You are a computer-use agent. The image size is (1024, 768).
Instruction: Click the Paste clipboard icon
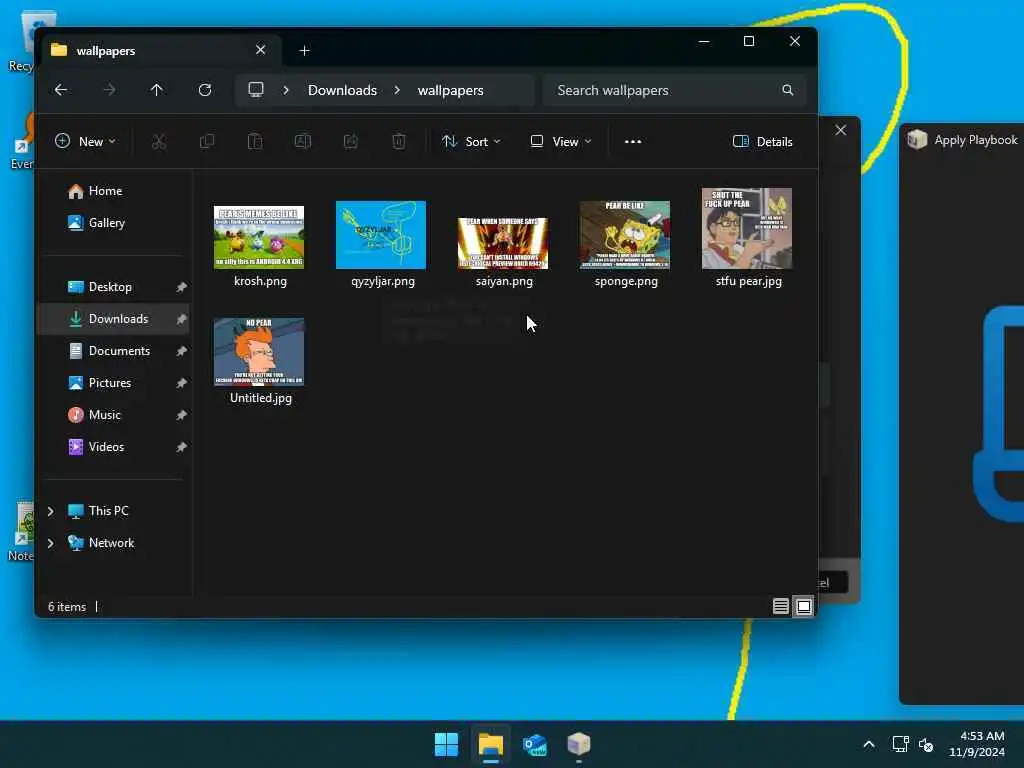pos(255,141)
